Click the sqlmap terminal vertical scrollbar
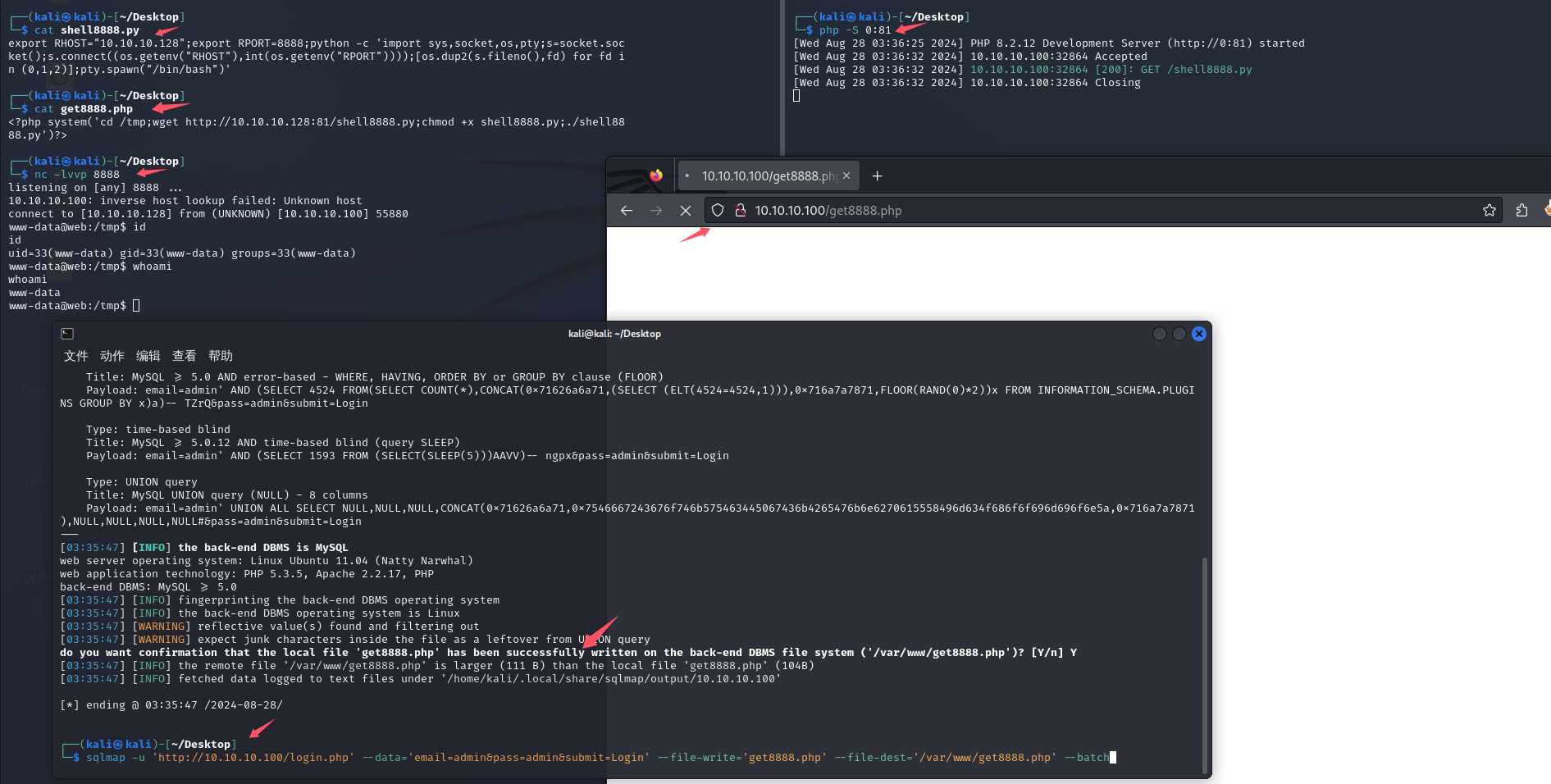This screenshot has width=1551, height=784. tap(1205, 664)
